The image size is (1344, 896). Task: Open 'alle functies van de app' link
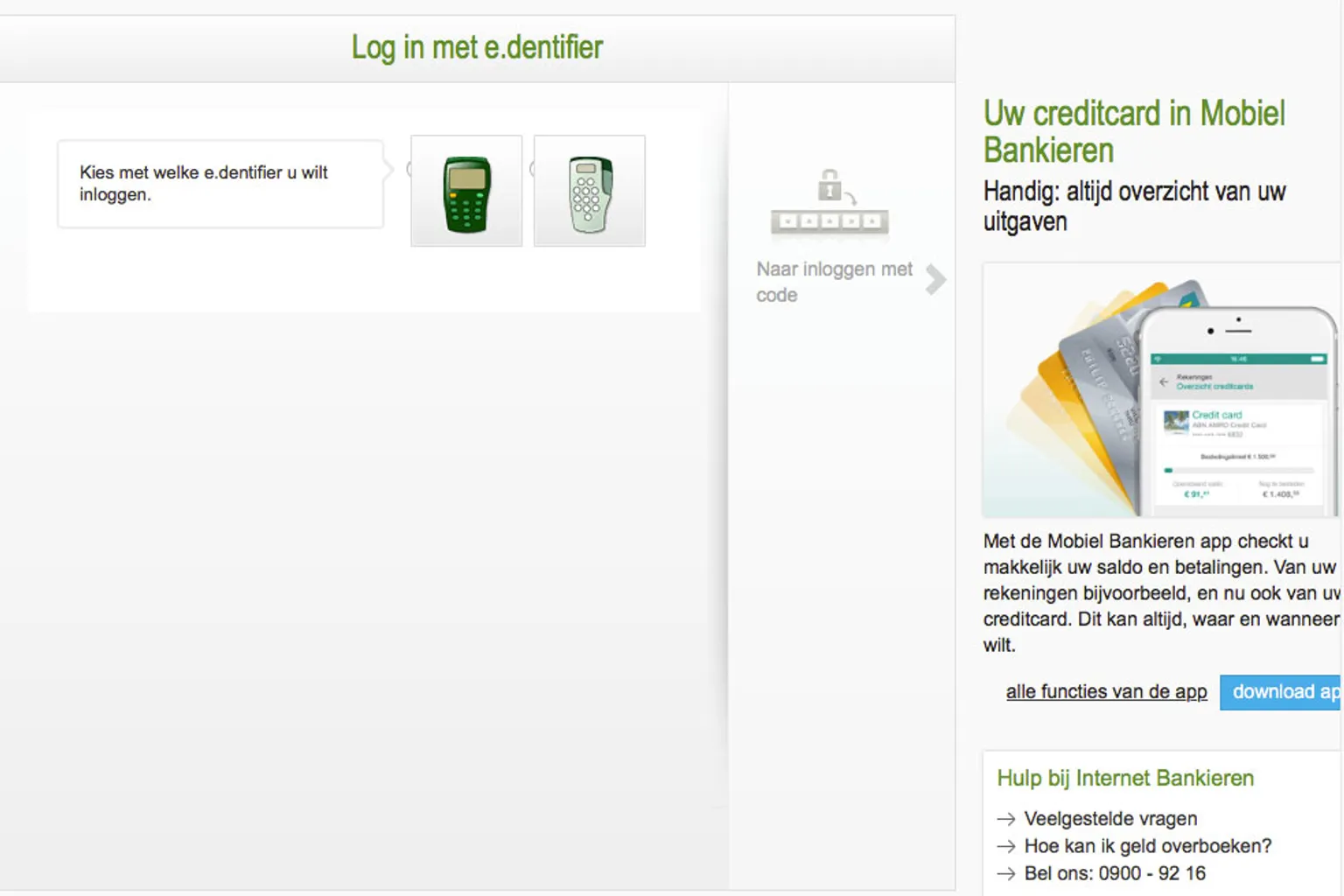tap(1106, 692)
